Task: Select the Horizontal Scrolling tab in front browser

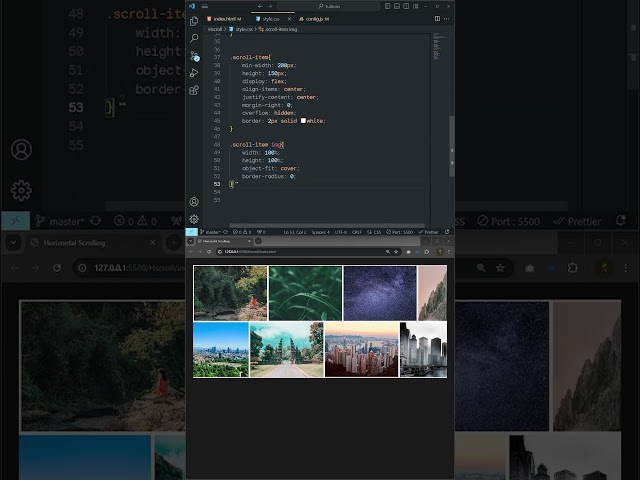Action: [224, 241]
